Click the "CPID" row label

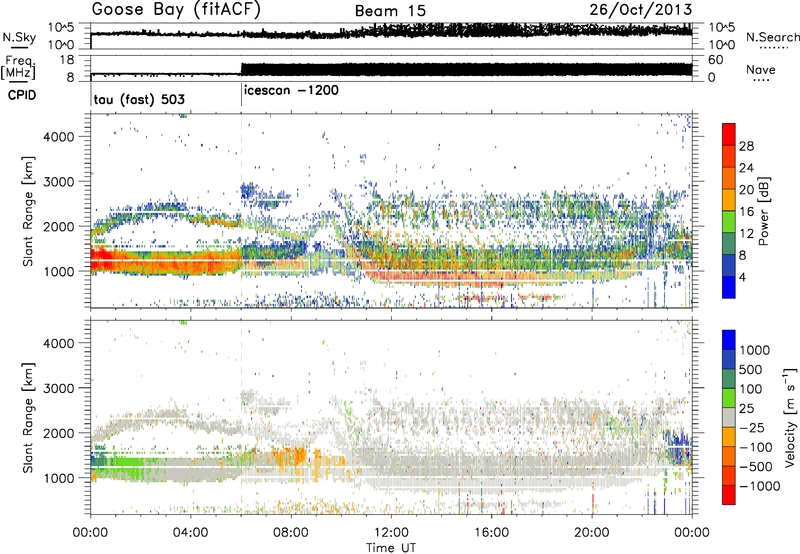(22, 95)
